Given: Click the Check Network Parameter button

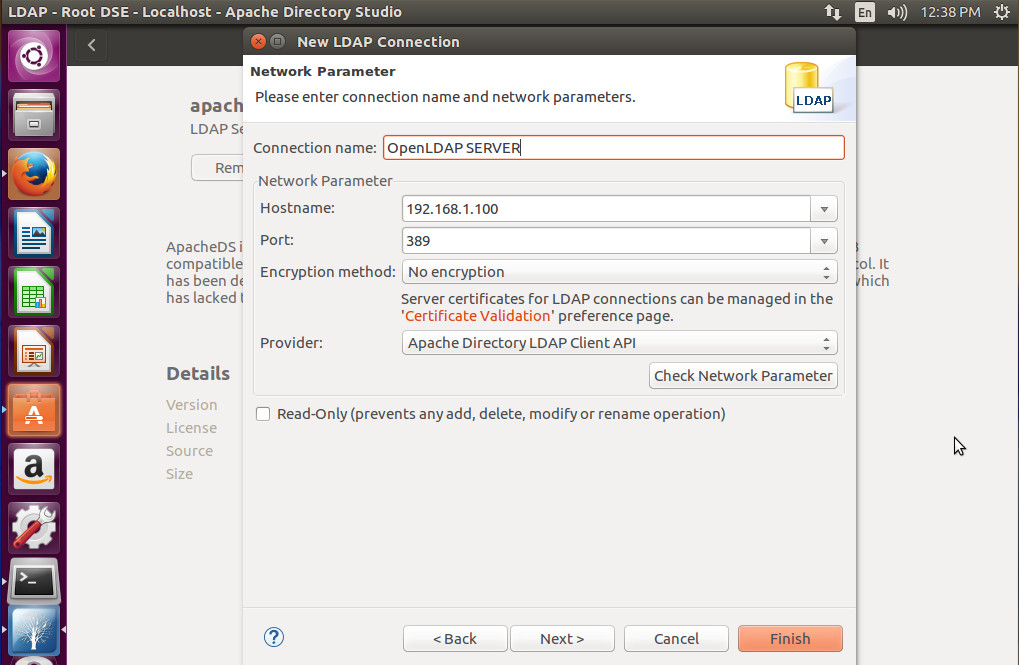Looking at the screenshot, I should coord(743,376).
